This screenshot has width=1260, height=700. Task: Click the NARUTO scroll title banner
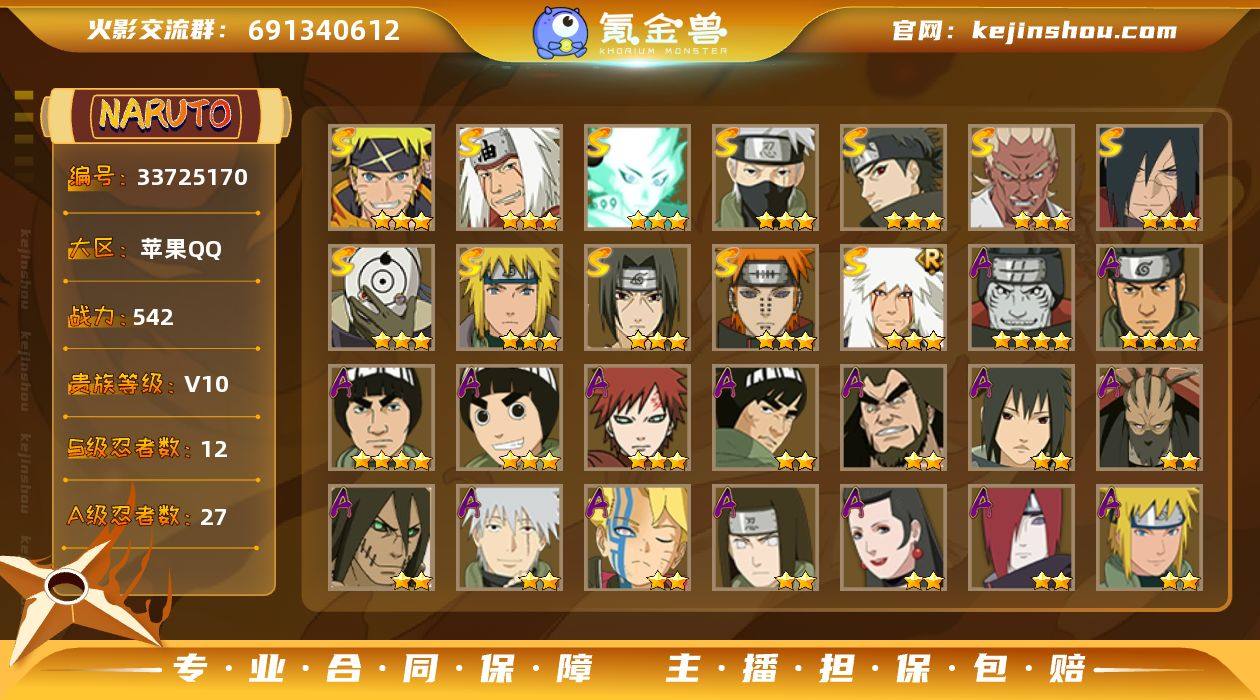pos(165,115)
